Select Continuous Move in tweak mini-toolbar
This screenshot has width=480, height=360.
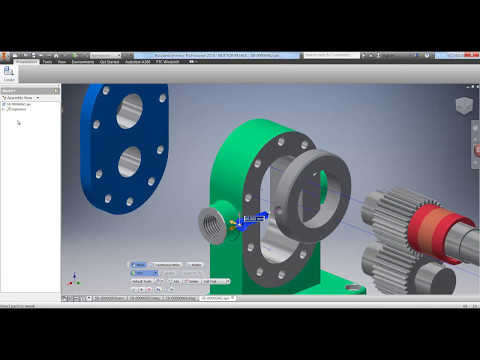(165, 265)
